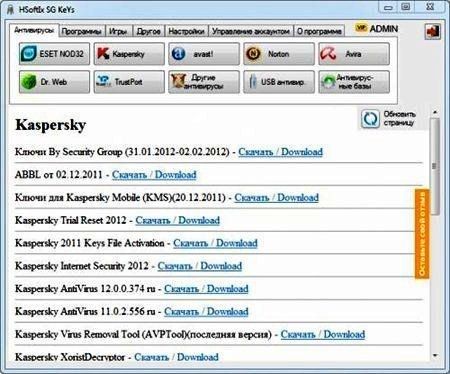
Task: Download Kaspersky Trial Reset 2012
Action: pos(177,220)
